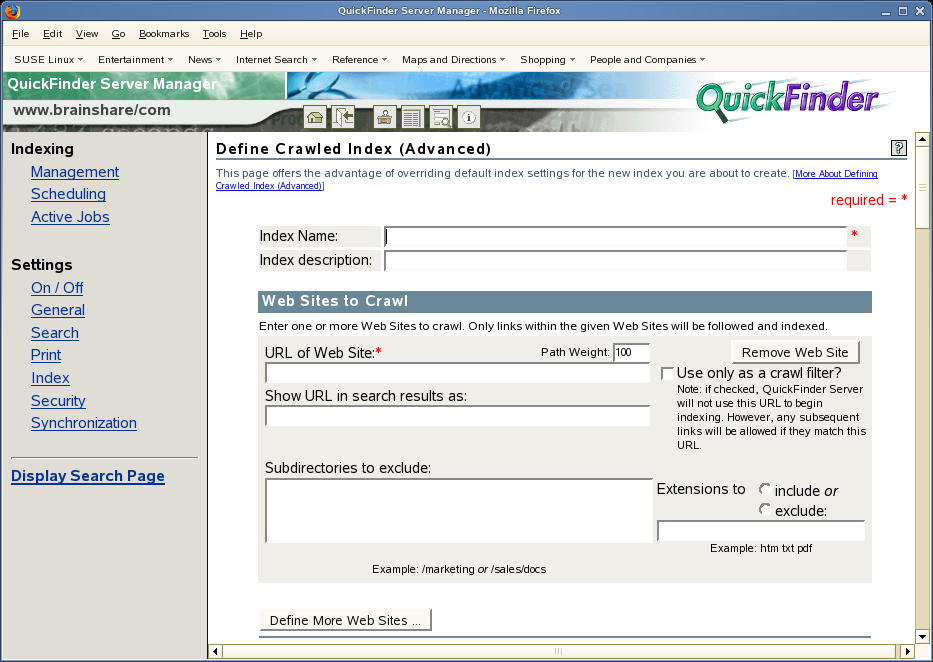
Task: Click the vertical scrollbar down arrow
Action: pyautogui.click(x=922, y=636)
